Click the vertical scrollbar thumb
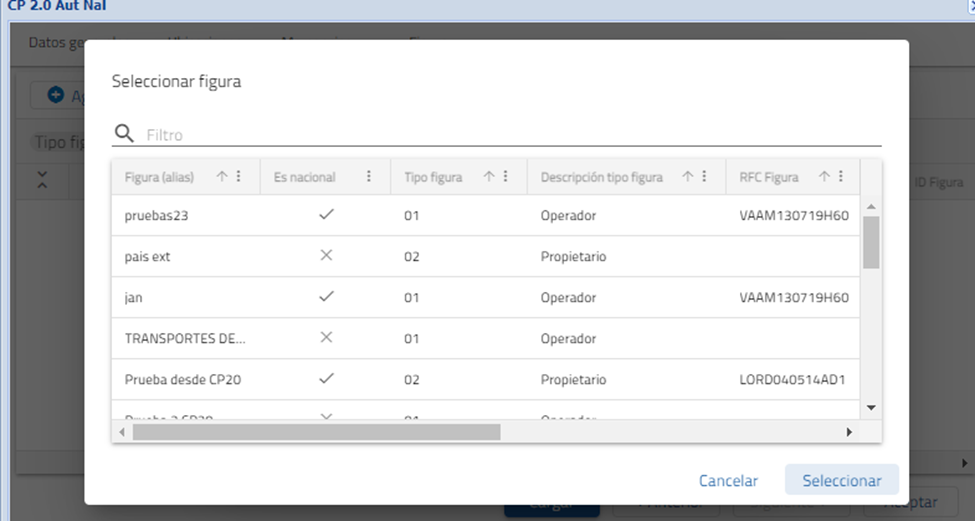This screenshot has height=521, width=975. point(871,241)
